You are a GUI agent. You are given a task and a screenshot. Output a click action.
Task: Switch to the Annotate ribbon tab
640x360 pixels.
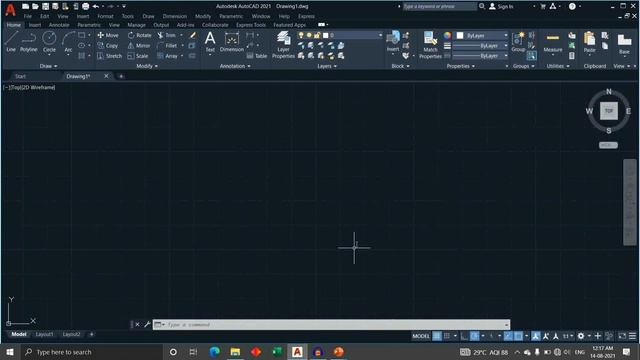(59, 25)
